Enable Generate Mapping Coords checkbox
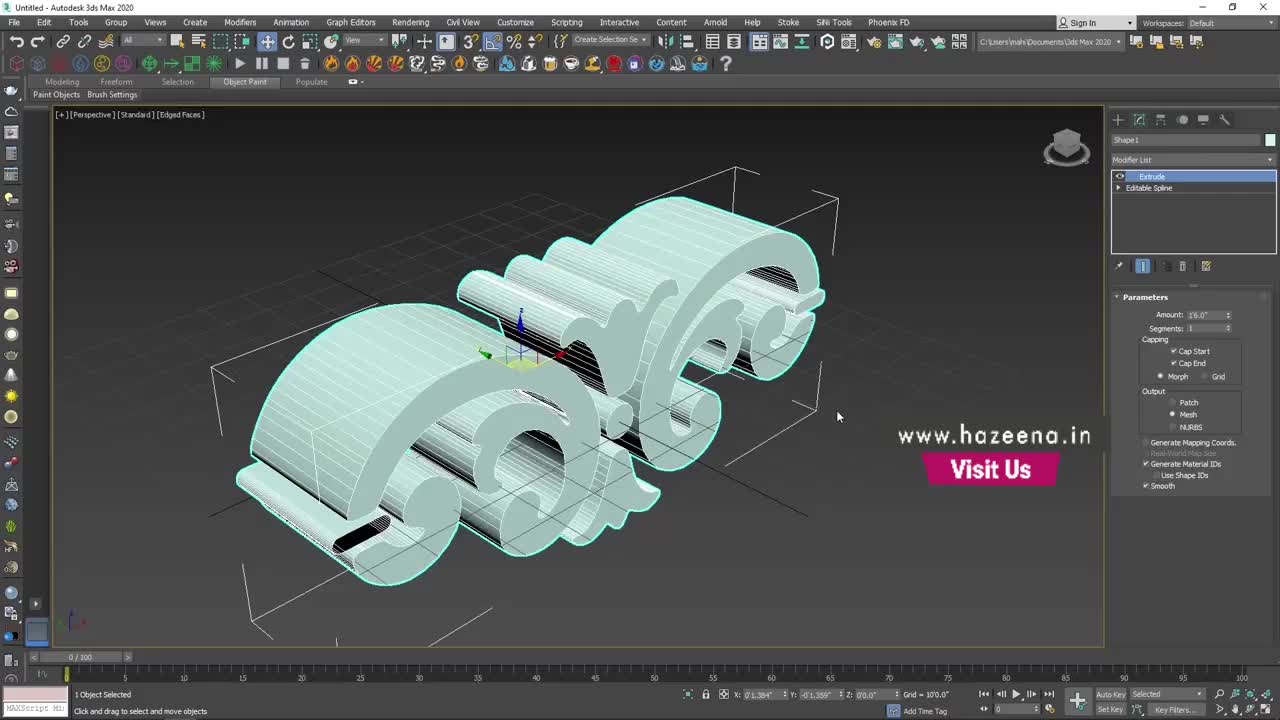This screenshot has height=720, width=1280. pyautogui.click(x=1146, y=442)
